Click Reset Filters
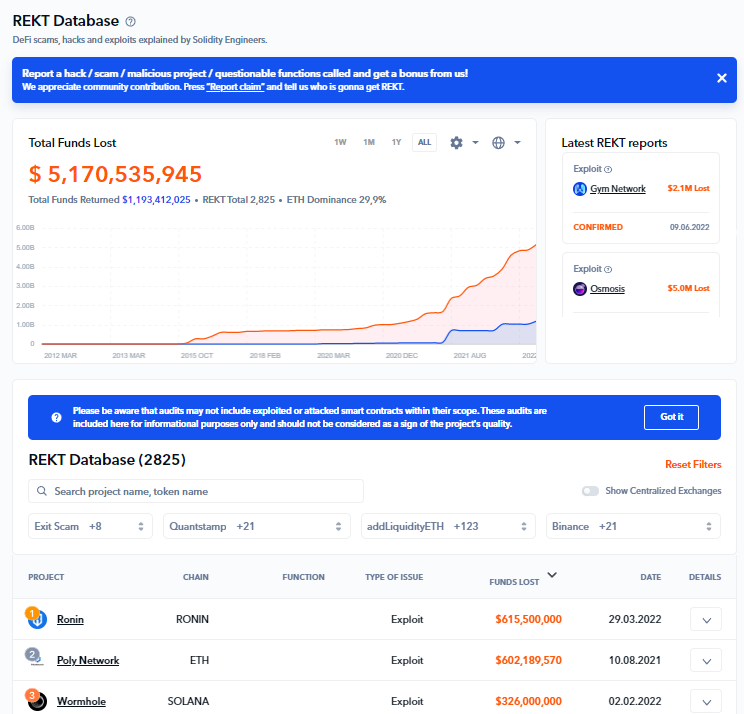This screenshot has width=744, height=714. (693, 464)
